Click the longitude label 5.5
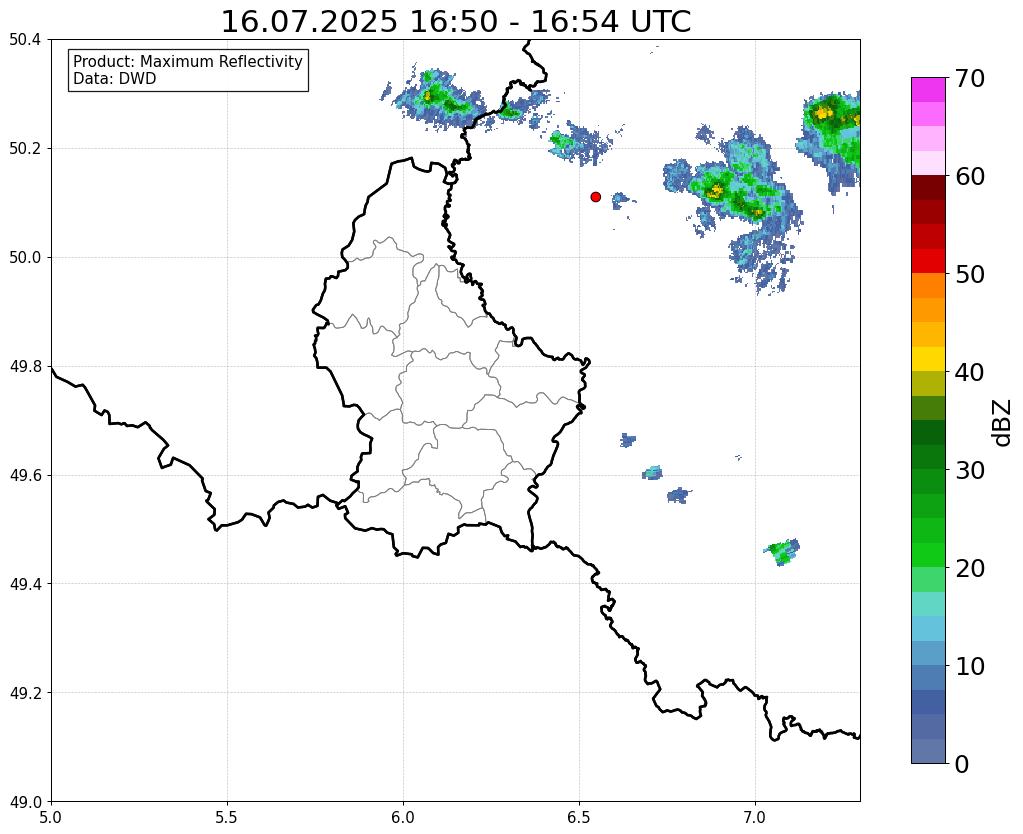Image resolution: width=1023 pixels, height=834 pixels. pyautogui.click(x=227, y=817)
